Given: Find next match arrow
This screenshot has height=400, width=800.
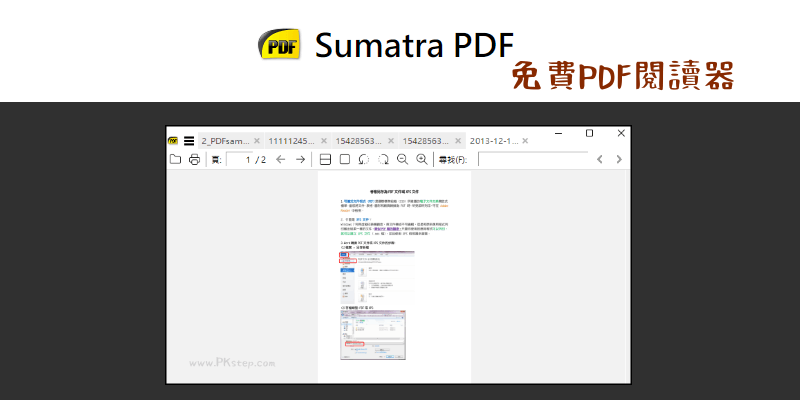Looking at the screenshot, I should tap(619, 159).
